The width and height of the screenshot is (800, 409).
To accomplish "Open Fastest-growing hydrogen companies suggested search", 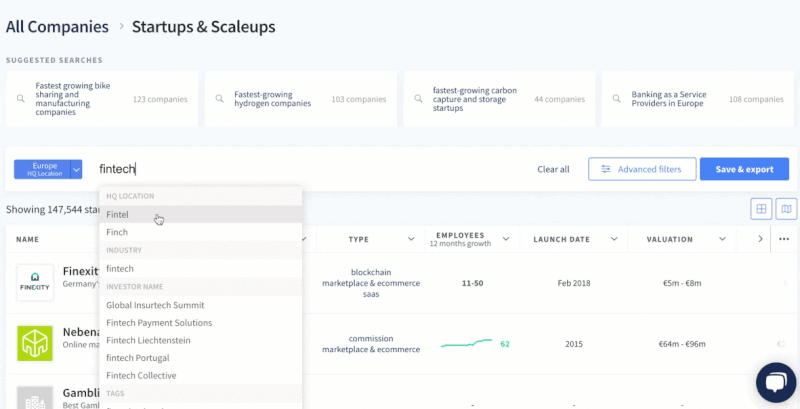I will click(301, 99).
